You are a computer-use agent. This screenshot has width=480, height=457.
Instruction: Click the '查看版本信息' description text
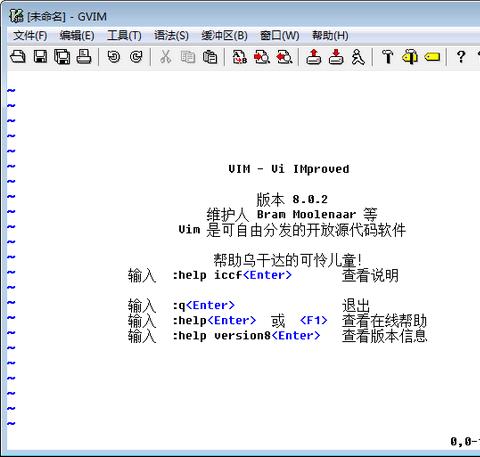pos(384,336)
